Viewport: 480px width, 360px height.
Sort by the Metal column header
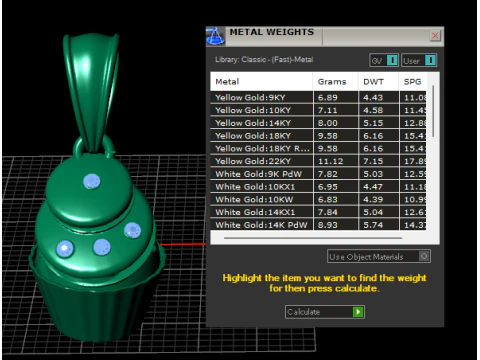[261, 82]
